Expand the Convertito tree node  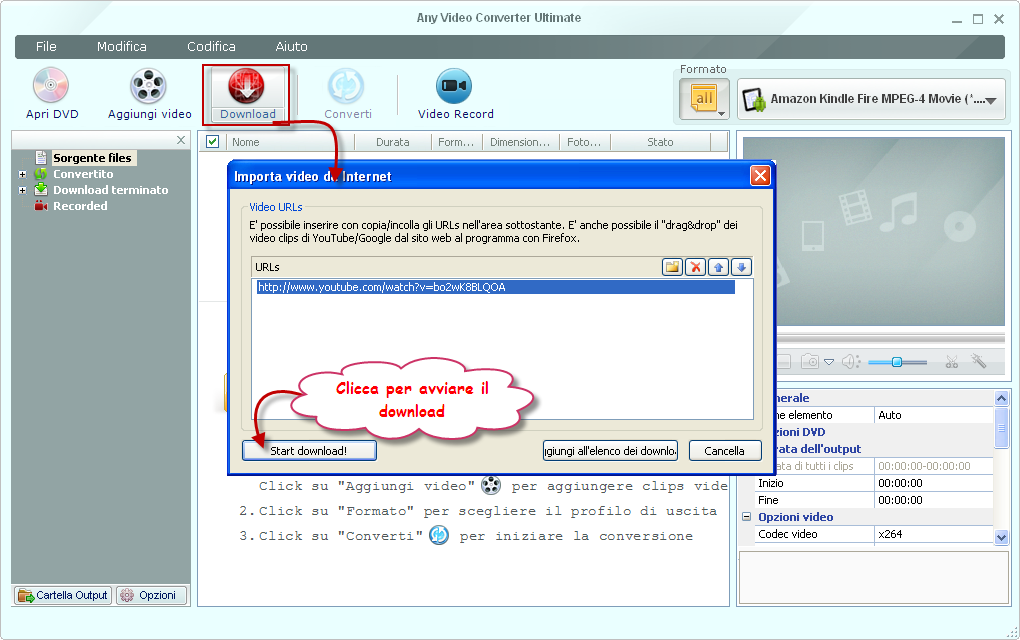tap(23, 174)
